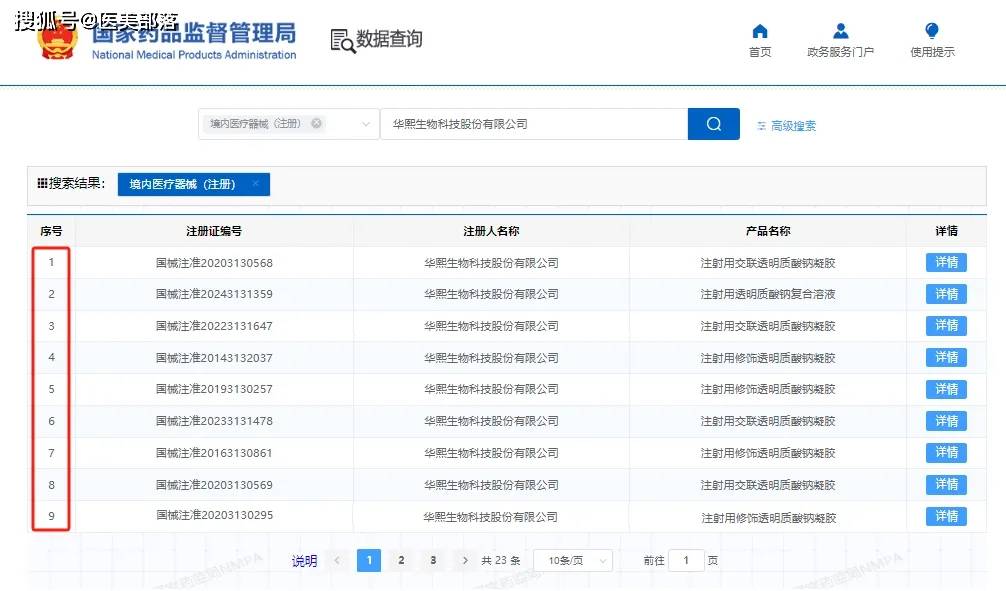Expand the search category dropdown arrow
1006x591 pixels.
(366, 124)
